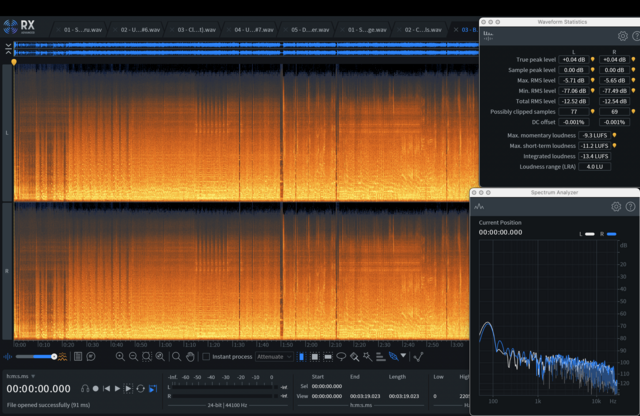Select the Brush selection tool
The width and height of the screenshot is (640, 416).
[x=354, y=356]
